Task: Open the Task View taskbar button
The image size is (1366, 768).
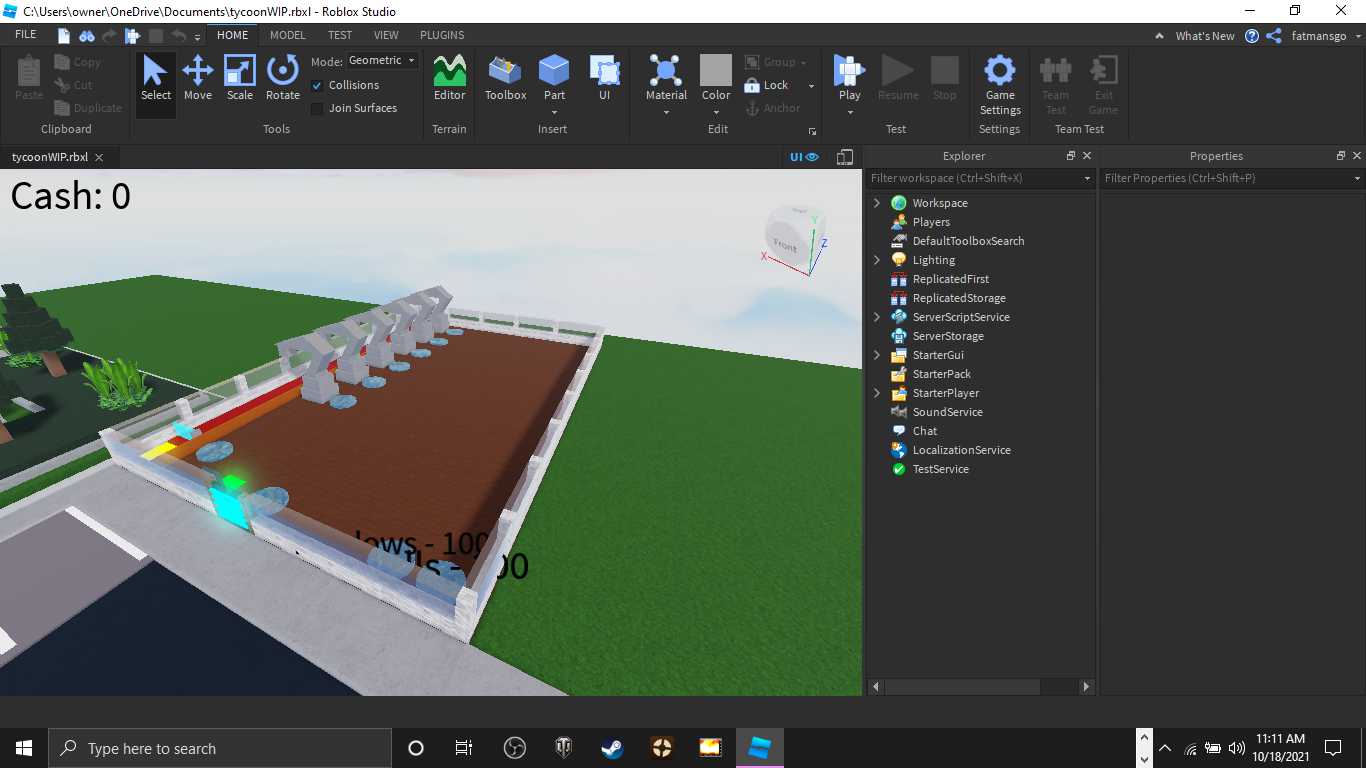Action: click(464, 748)
